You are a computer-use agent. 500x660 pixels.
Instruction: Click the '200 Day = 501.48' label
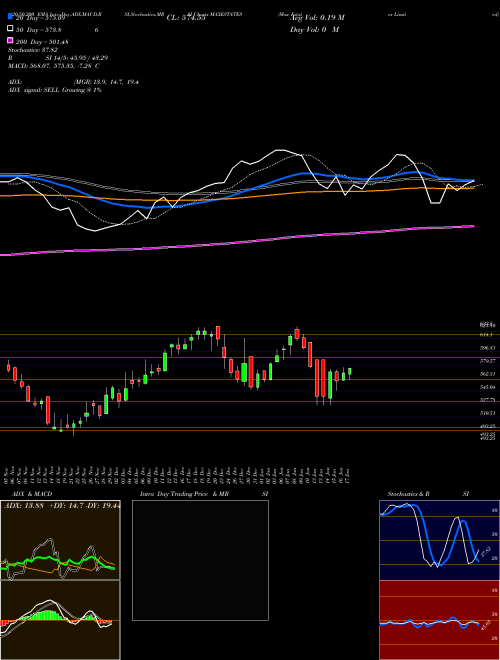(x=43, y=42)
